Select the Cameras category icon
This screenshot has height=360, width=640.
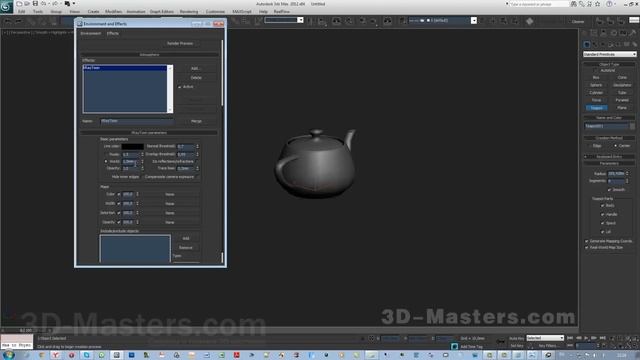611,44
